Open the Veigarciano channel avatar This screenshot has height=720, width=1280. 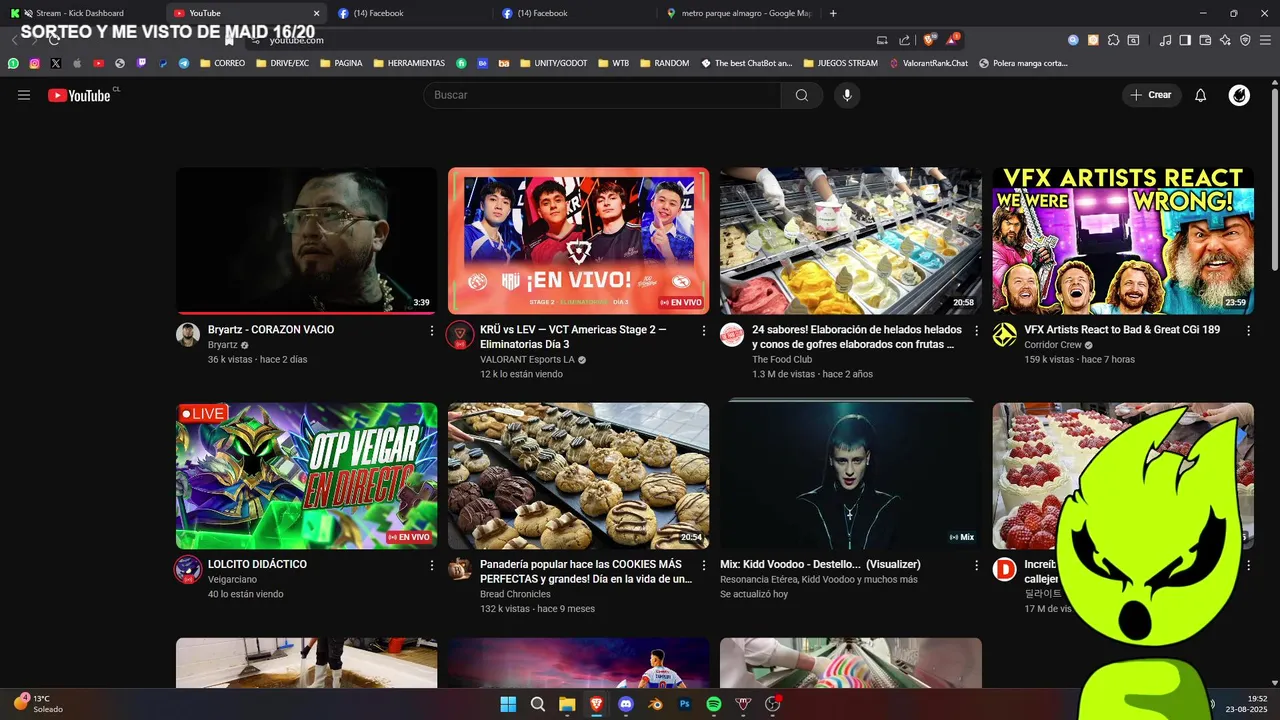(x=188, y=569)
